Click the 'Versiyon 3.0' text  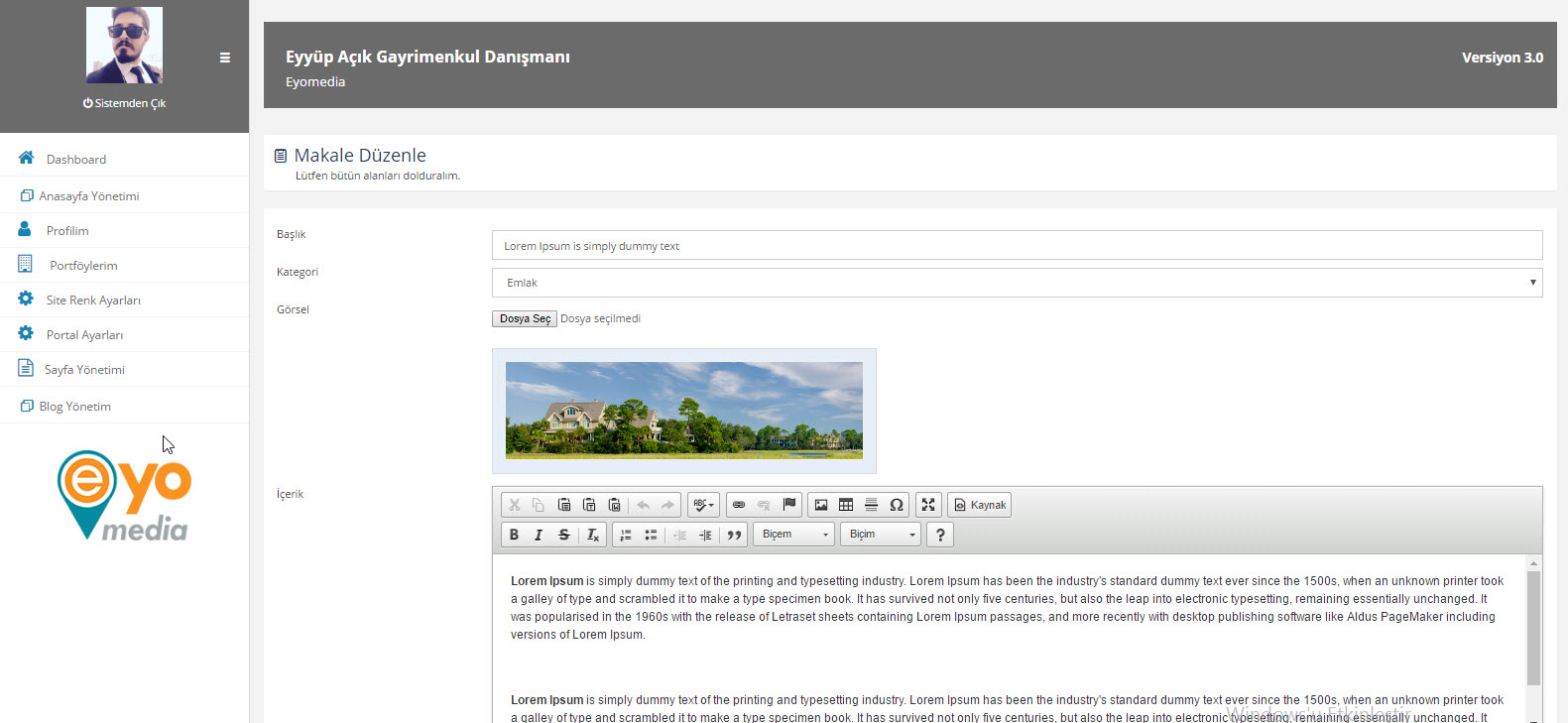(1503, 58)
